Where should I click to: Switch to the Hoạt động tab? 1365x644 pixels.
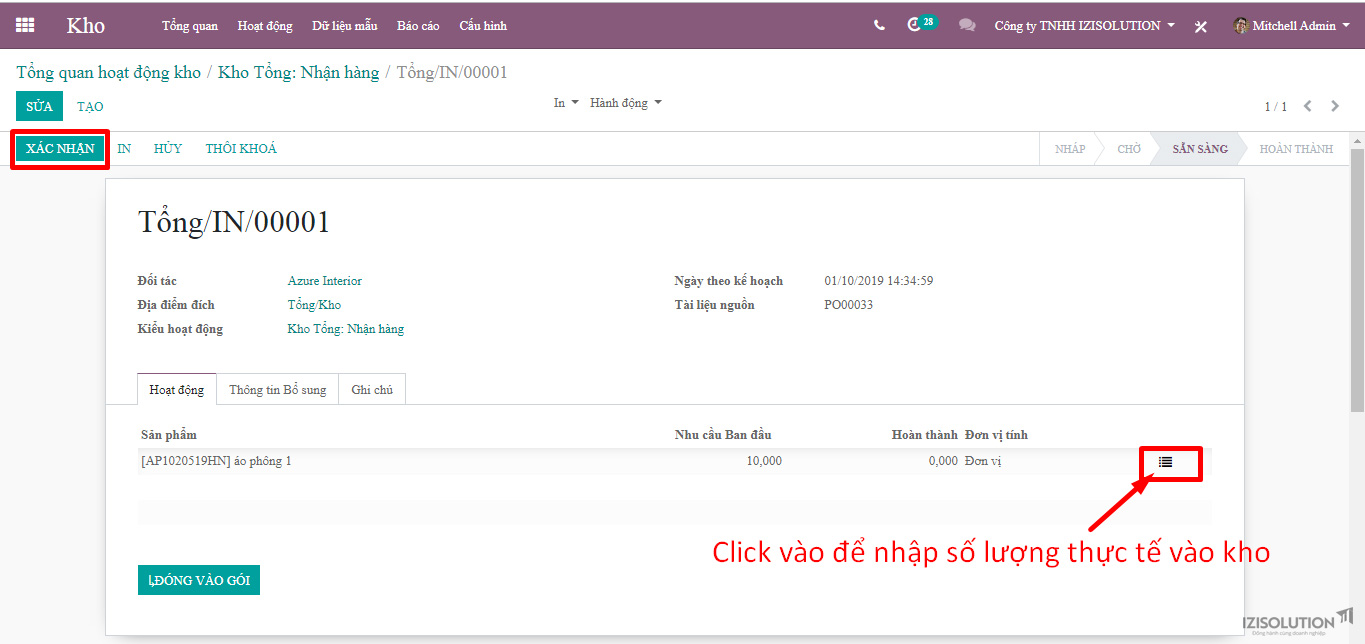(x=177, y=389)
